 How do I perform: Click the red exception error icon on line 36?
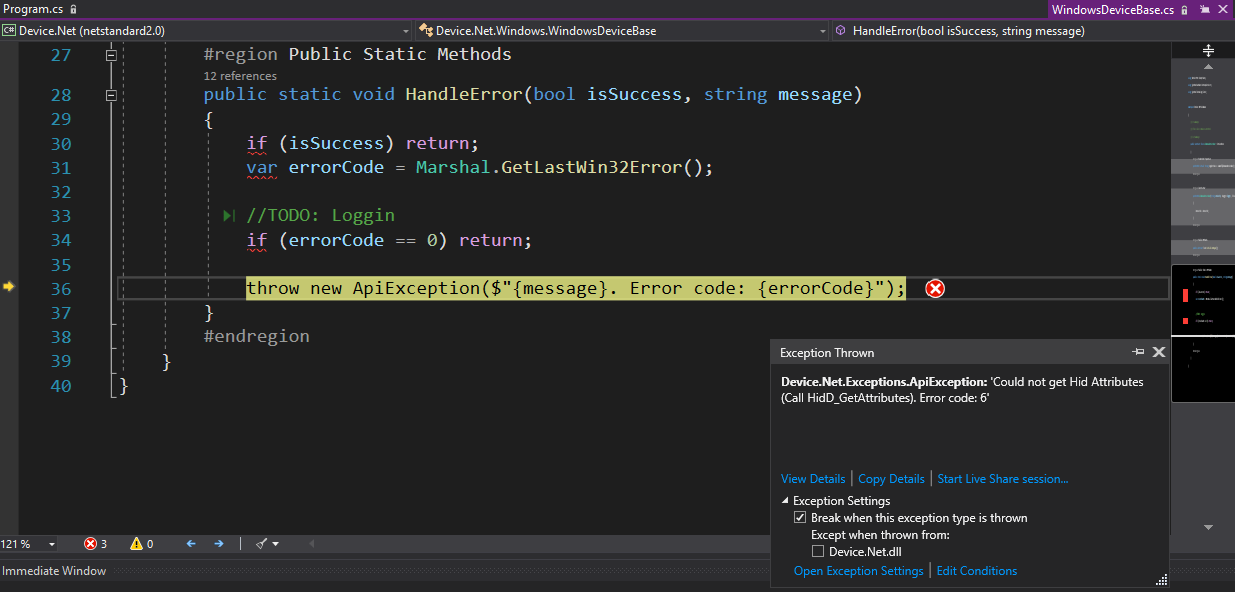pos(935,289)
